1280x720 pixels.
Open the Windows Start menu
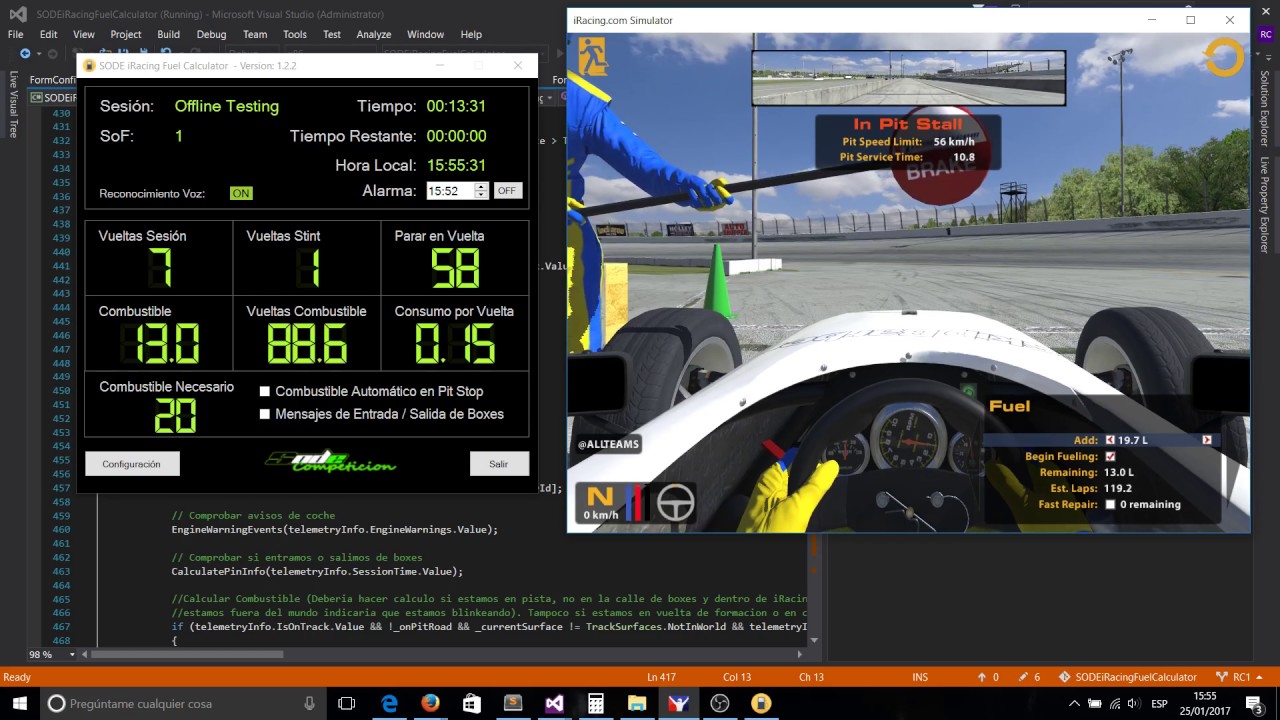click(x=20, y=703)
